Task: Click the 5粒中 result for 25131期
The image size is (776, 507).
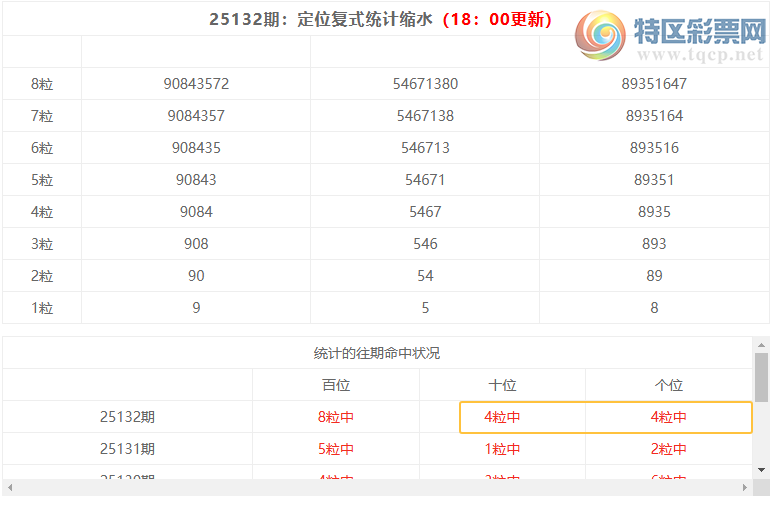Action: coord(336,449)
